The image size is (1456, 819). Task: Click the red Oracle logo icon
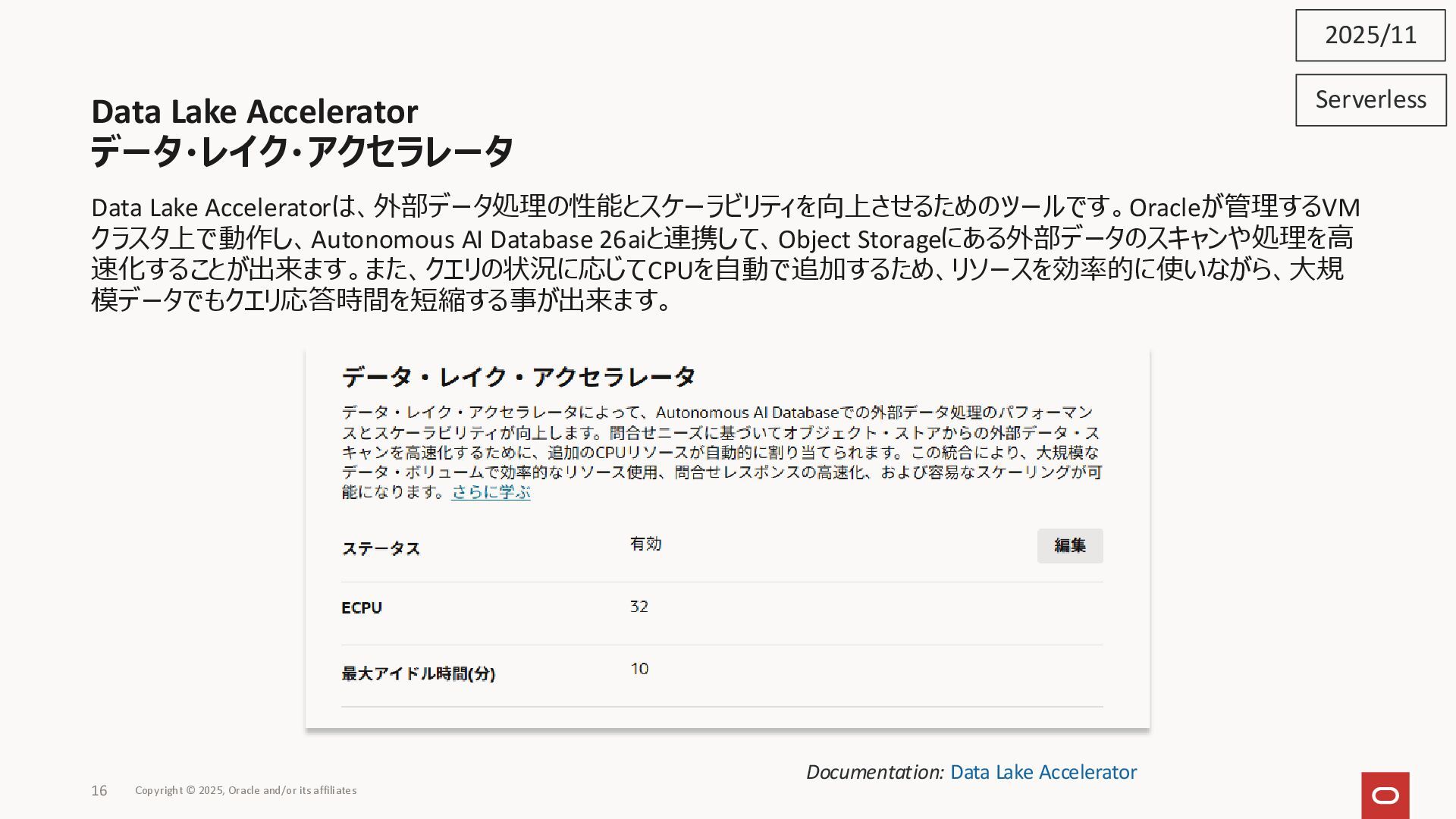1385,795
